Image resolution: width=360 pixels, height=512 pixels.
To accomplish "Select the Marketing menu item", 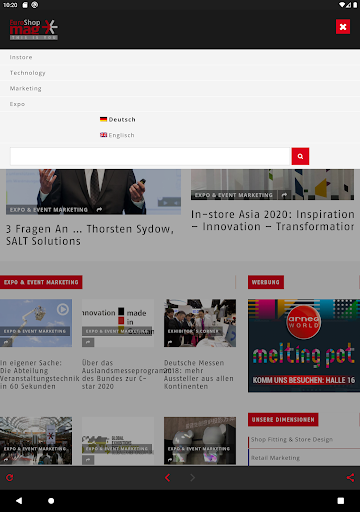I will (180, 88).
